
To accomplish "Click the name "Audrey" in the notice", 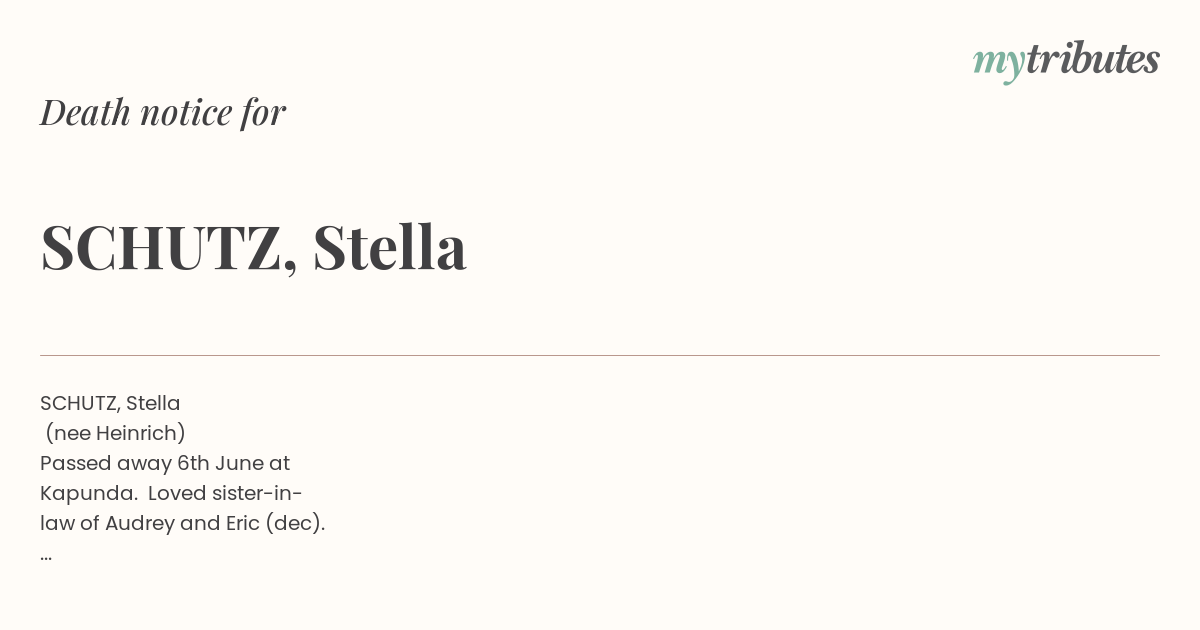I will click(140, 523).
